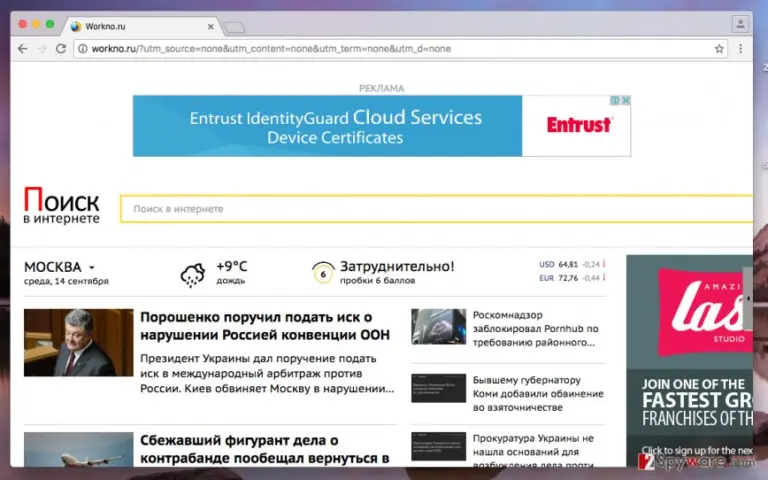Viewport: 768px width, 480px height.
Task: Reload the page with refresh icon
Action: [61, 48]
